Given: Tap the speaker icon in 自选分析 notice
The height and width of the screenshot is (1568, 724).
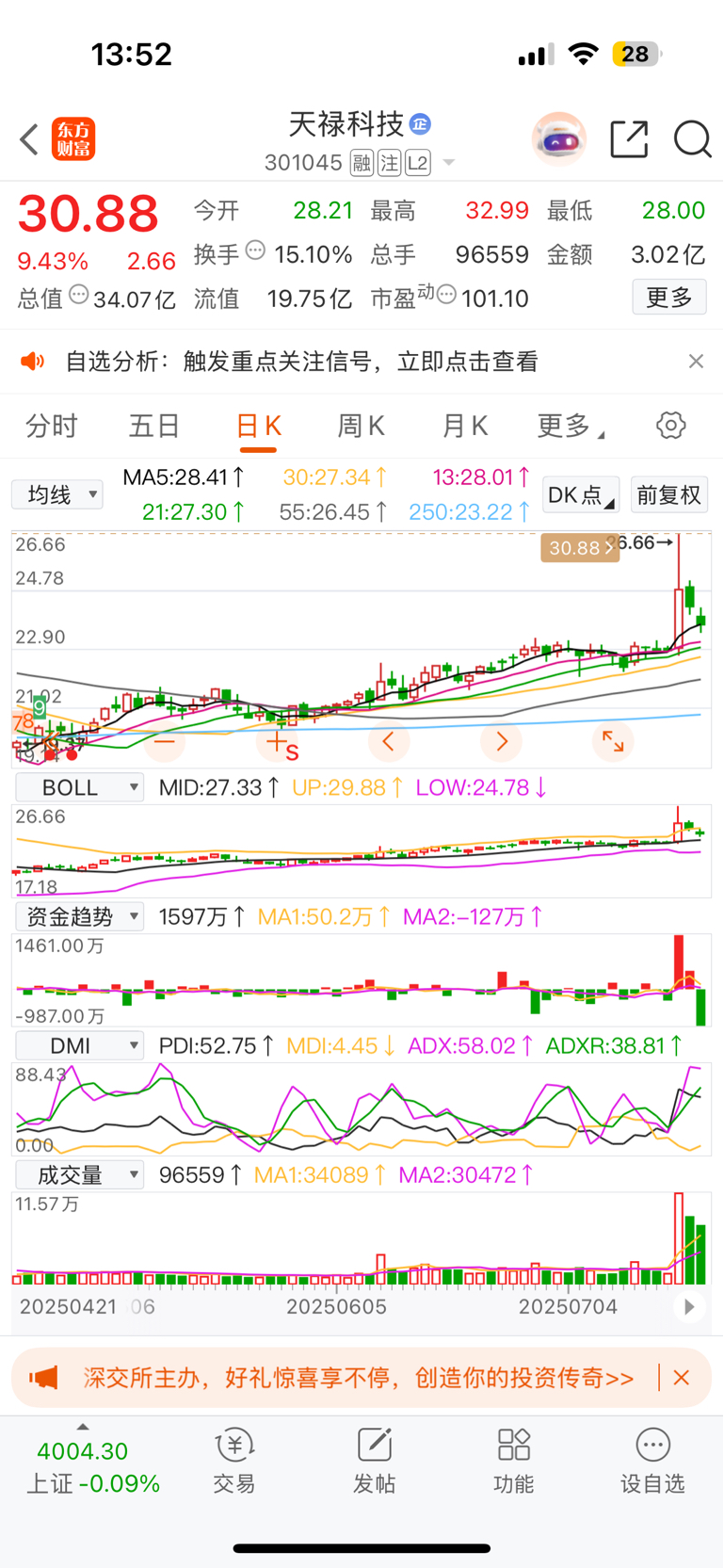Looking at the screenshot, I should (33, 362).
